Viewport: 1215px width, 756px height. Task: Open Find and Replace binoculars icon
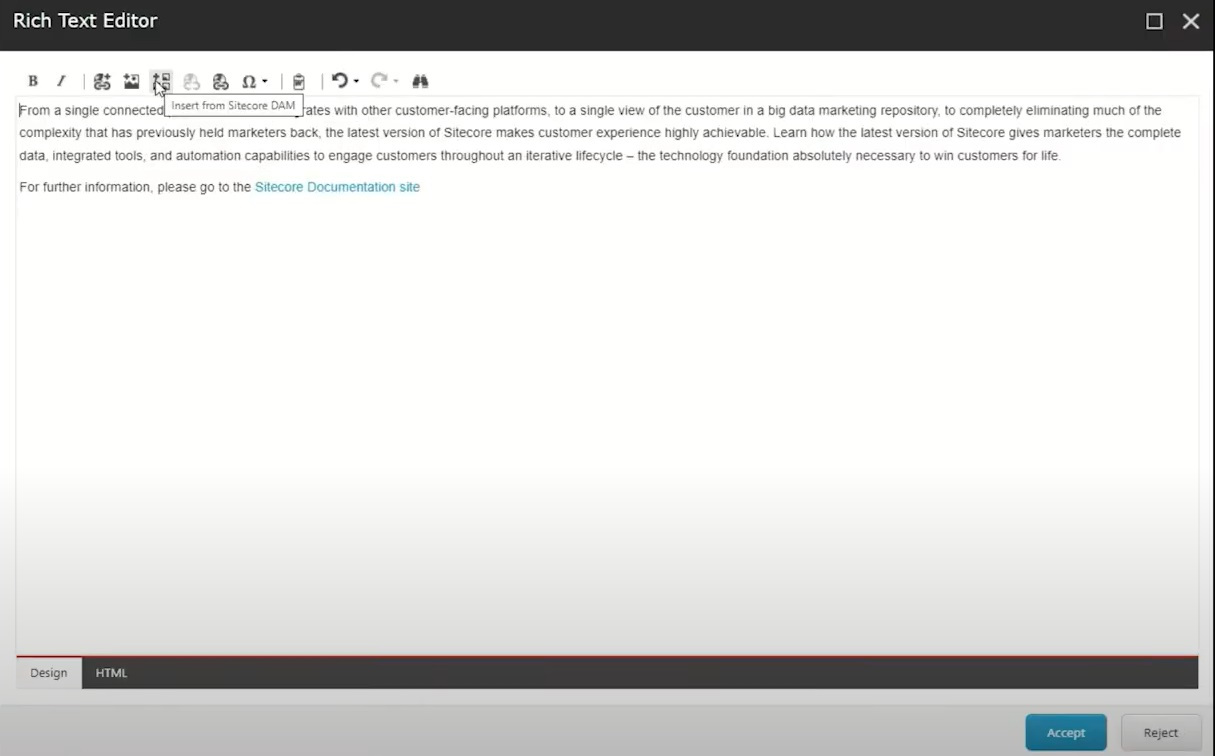pyautogui.click(x=420, y=81)
